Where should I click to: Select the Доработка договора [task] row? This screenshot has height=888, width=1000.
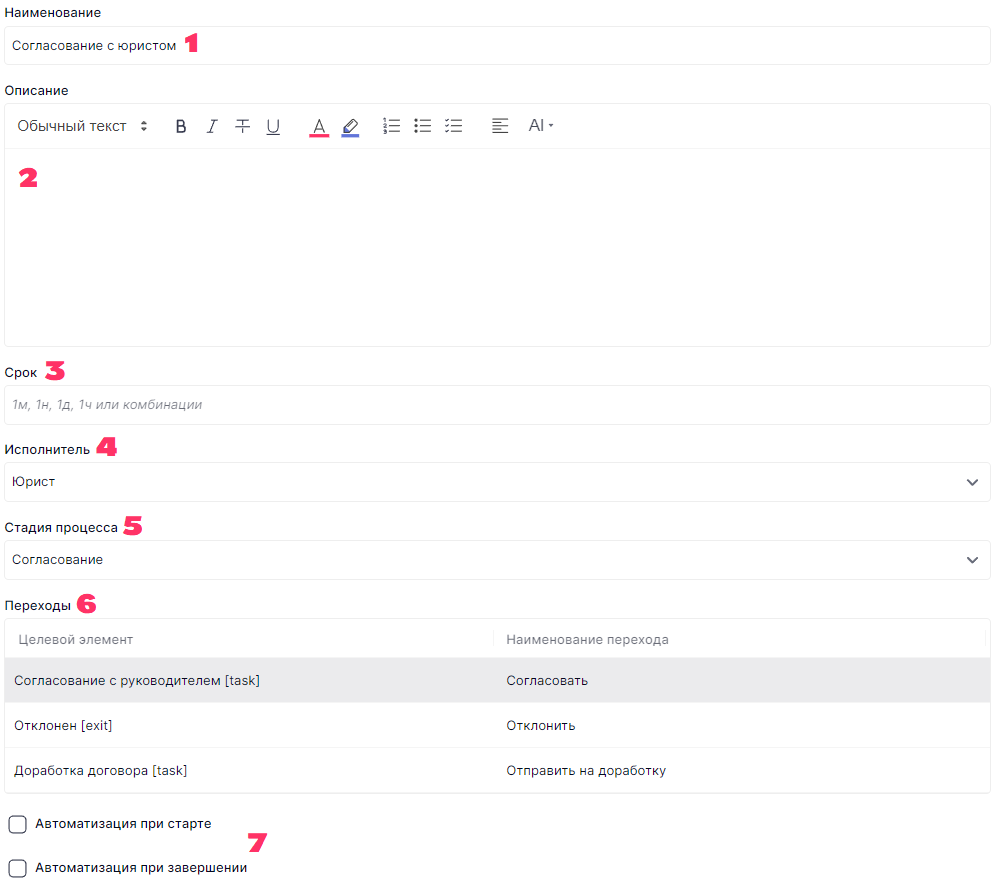pos(497,771)
